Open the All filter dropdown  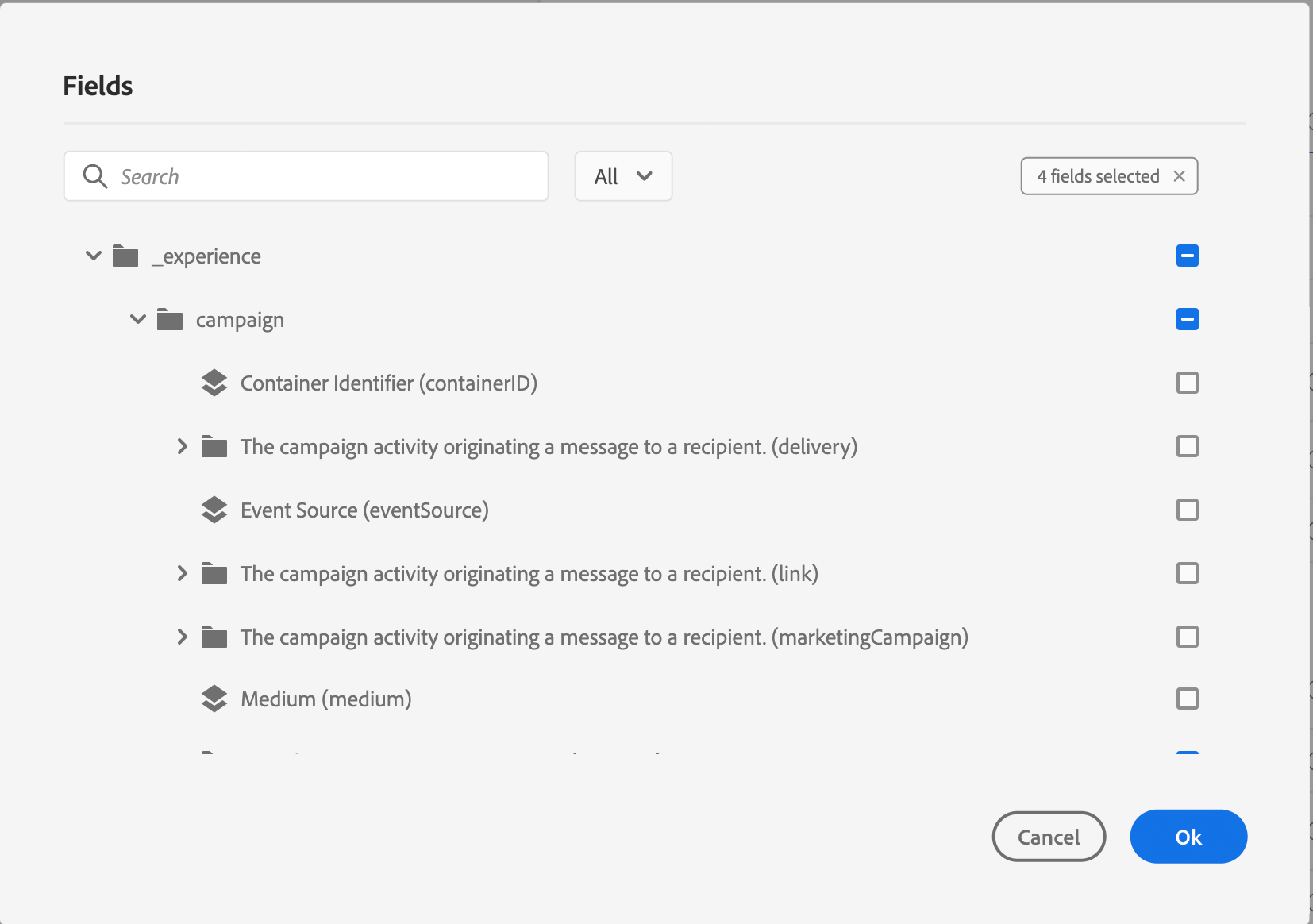[x=623, y=176]
